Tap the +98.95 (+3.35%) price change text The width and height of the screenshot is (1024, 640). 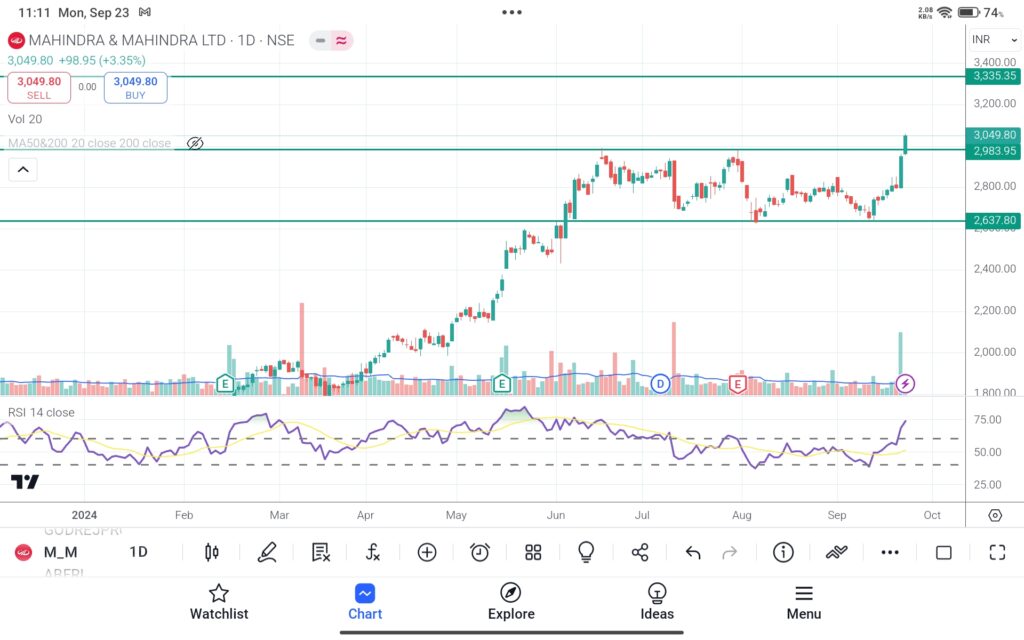tap(102, 61)
